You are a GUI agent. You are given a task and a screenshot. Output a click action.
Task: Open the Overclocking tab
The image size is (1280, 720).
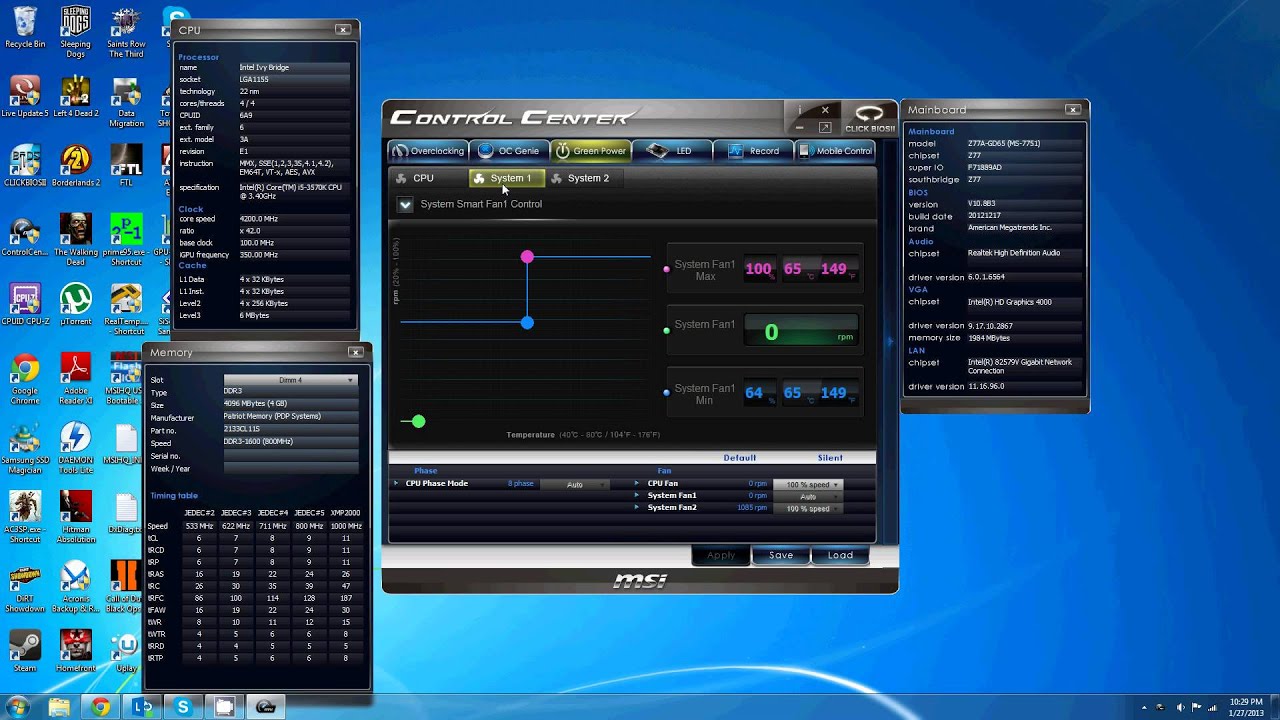(x=427, y=151)
